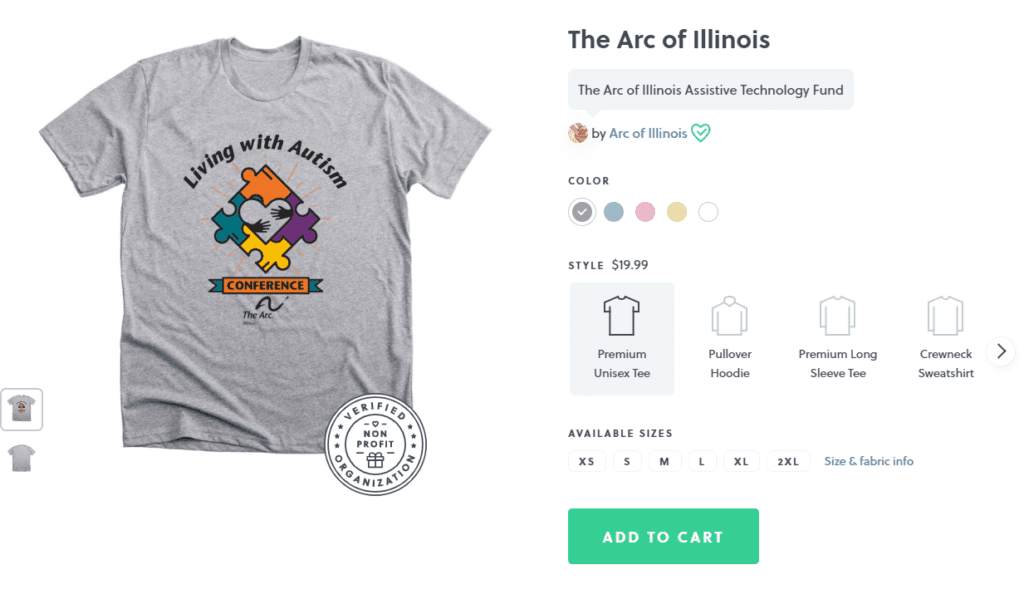Choose the Pullover Hoodie style icon

(729, 316)
